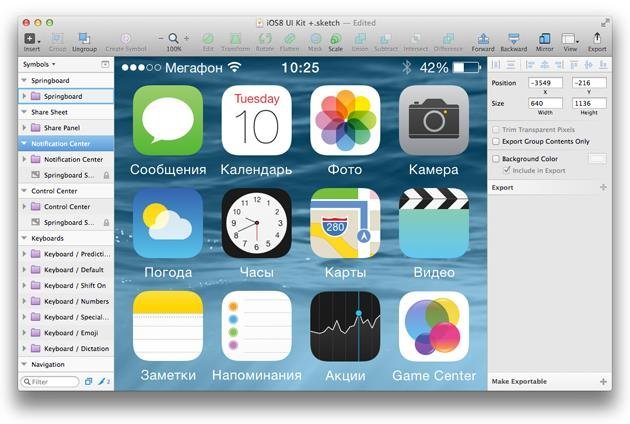Screen dimensions: 630x424
Task: Open the Background Color swatch
Action: coord(597,159)
